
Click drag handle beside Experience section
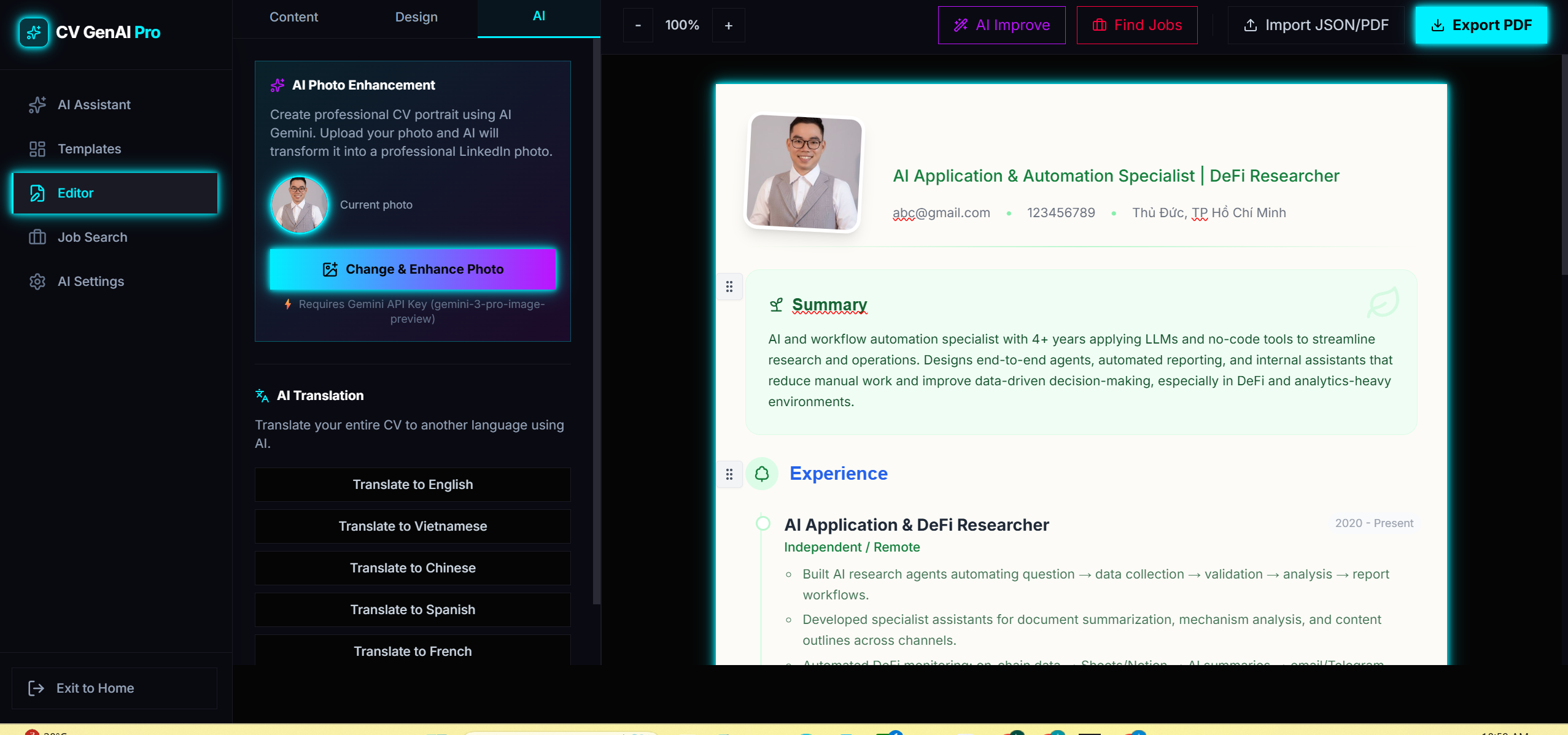point(729,474)
